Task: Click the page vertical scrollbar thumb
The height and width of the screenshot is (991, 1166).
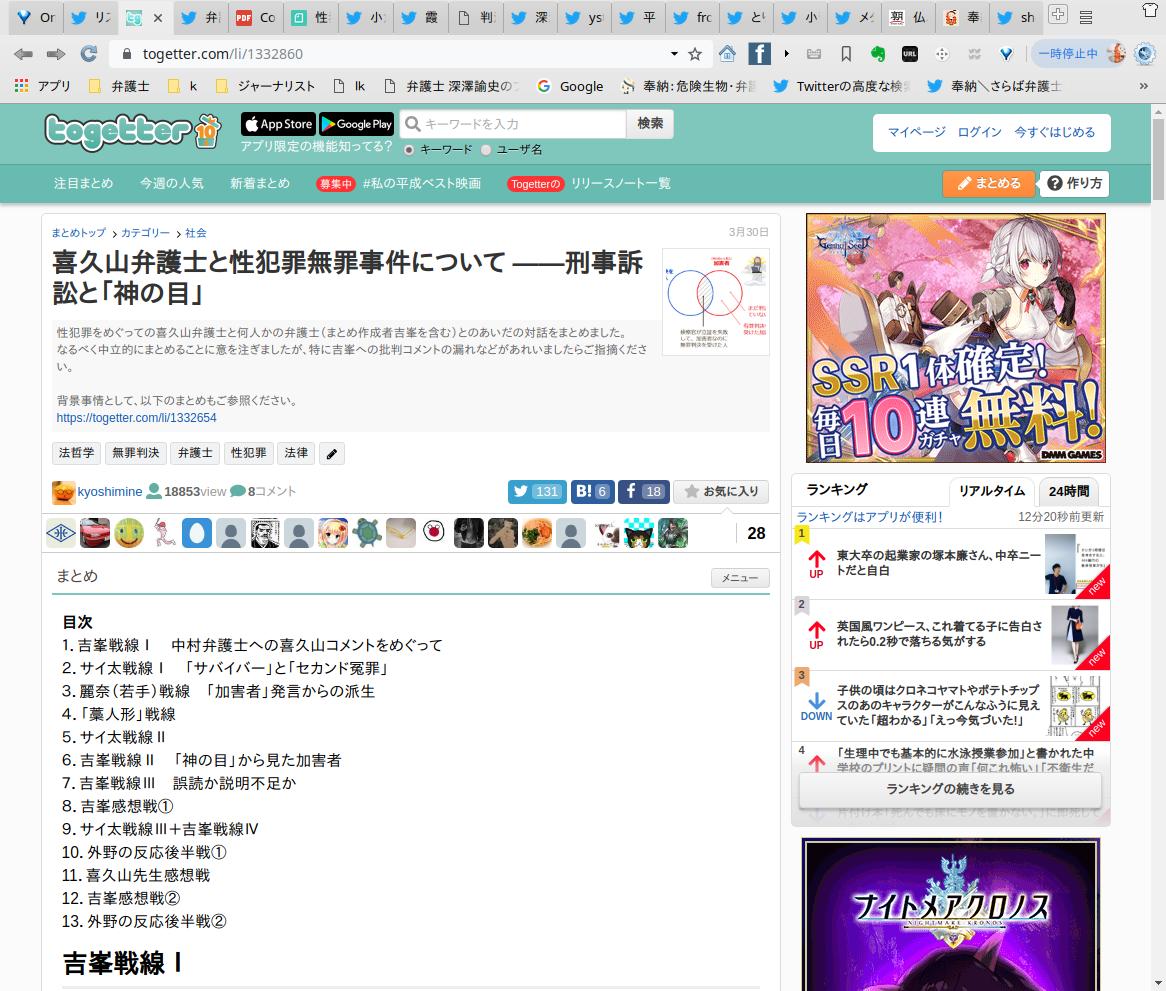Action: click(1158, 161)
